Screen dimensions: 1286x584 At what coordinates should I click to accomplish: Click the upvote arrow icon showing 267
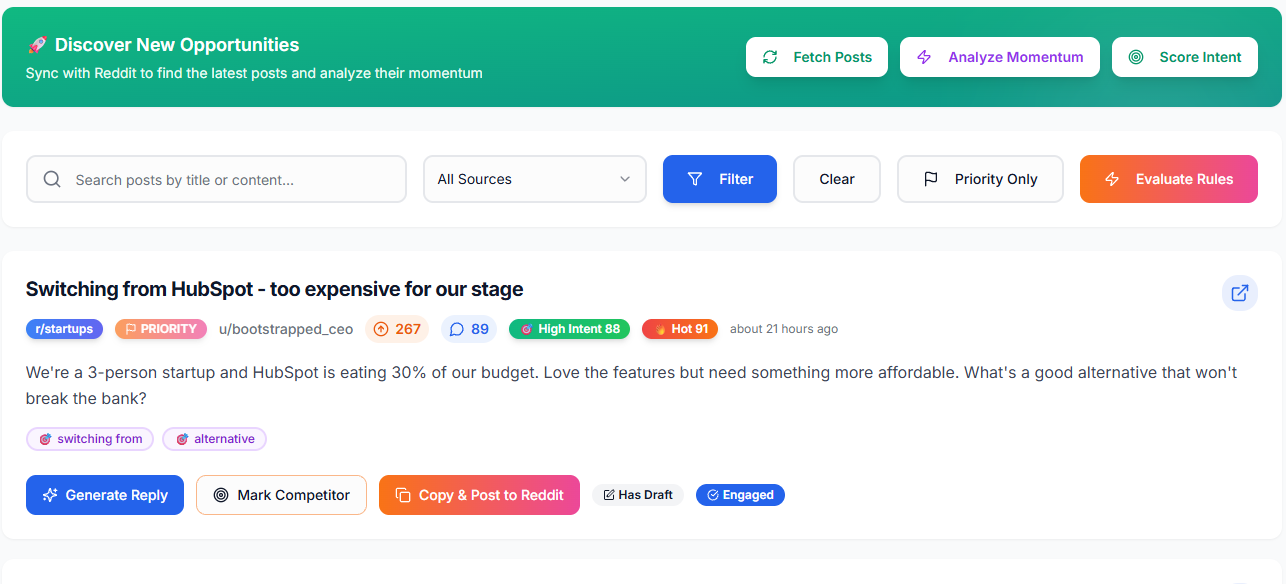tap(381, 329)
